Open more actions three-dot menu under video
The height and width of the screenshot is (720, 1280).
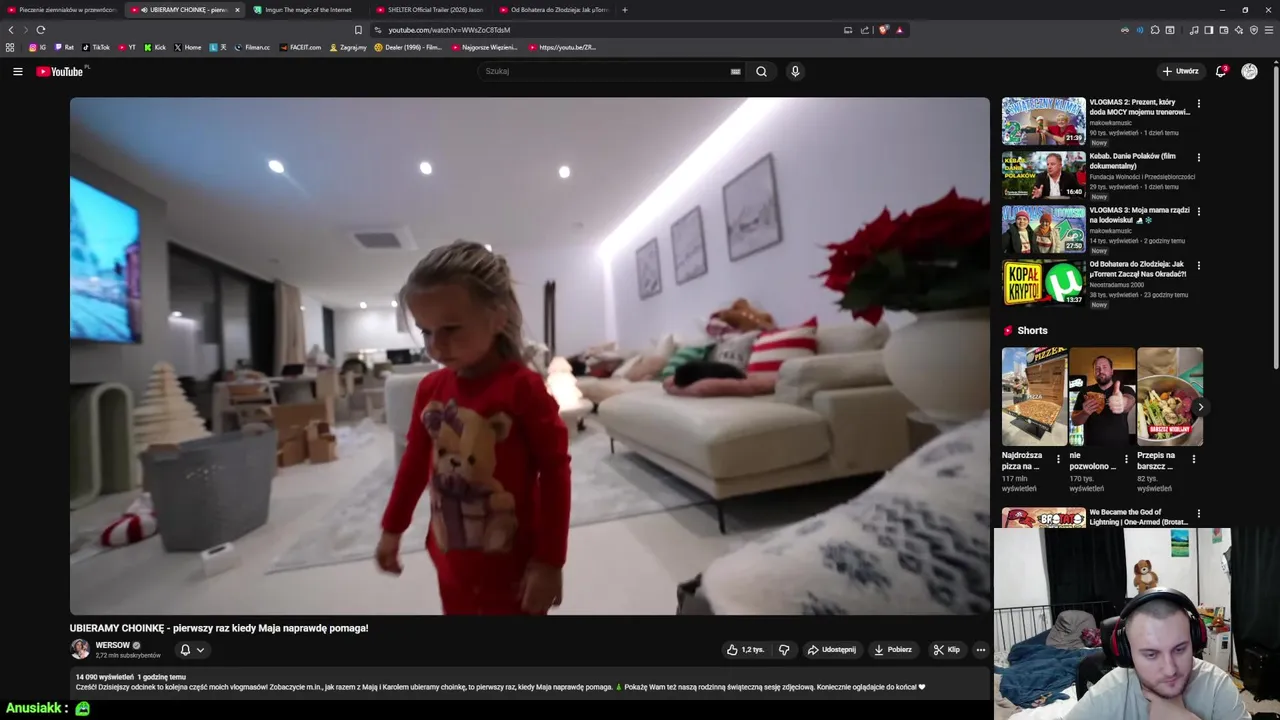point(980,650)
